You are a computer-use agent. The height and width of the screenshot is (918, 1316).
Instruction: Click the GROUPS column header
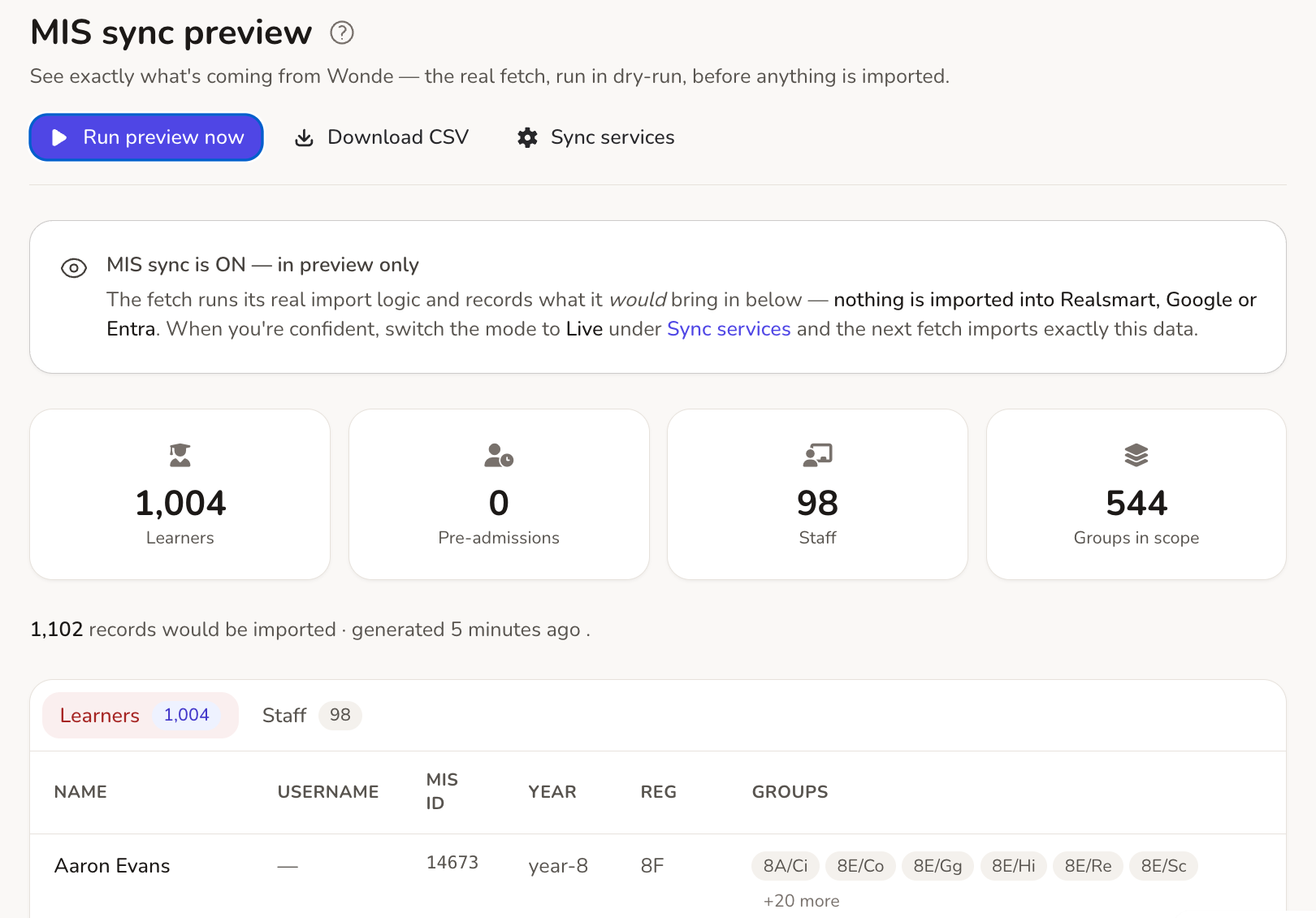790,792
